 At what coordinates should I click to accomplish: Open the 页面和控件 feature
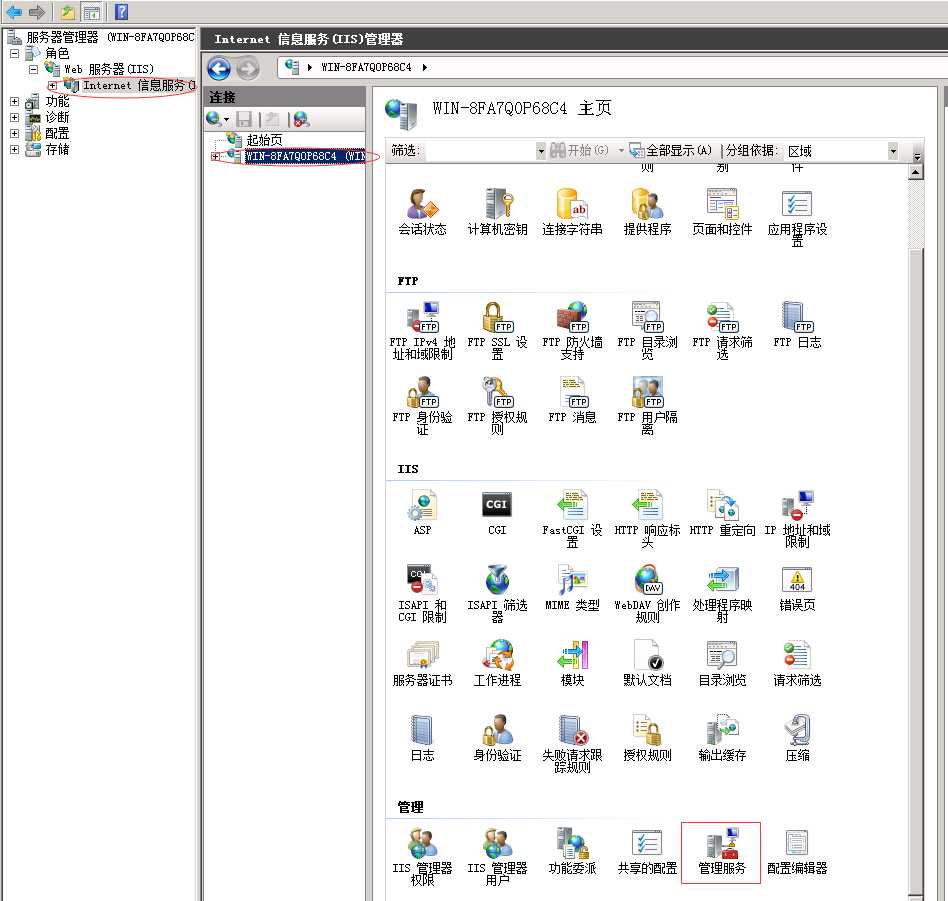coord(722,212)
